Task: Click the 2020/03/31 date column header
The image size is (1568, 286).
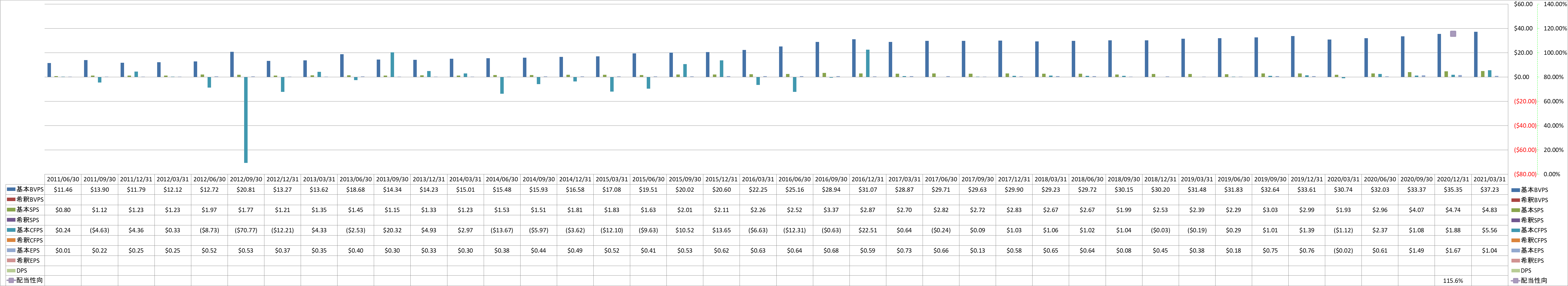Action: 1343,179
